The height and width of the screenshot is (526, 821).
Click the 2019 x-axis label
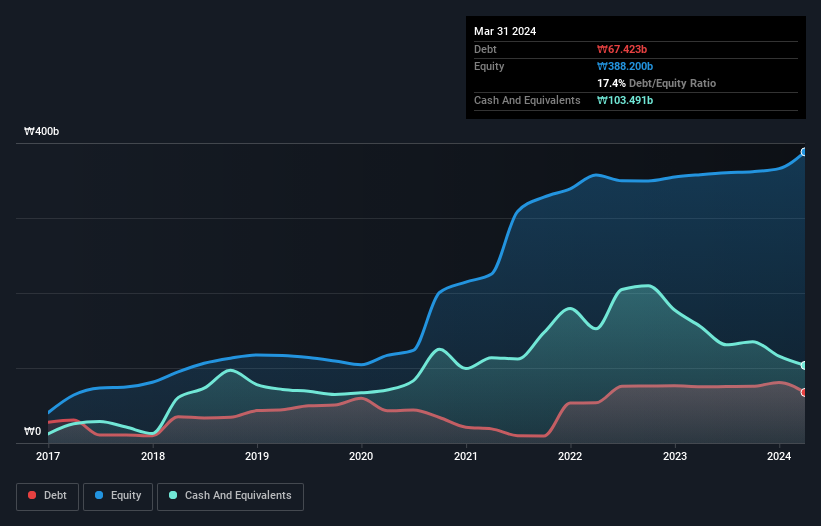pos(257,456)
